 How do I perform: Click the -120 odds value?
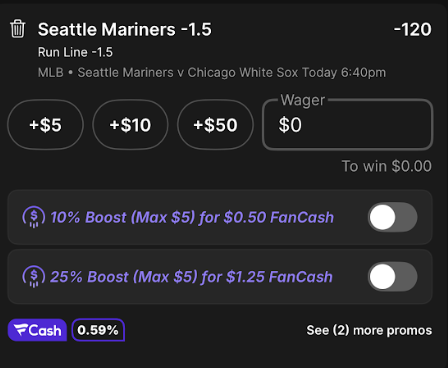coord(413,29)
